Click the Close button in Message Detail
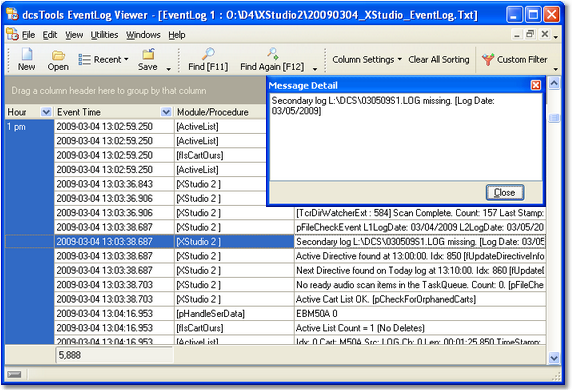The height and width of the screenshot is (392, 572). (x=505, y=193)
